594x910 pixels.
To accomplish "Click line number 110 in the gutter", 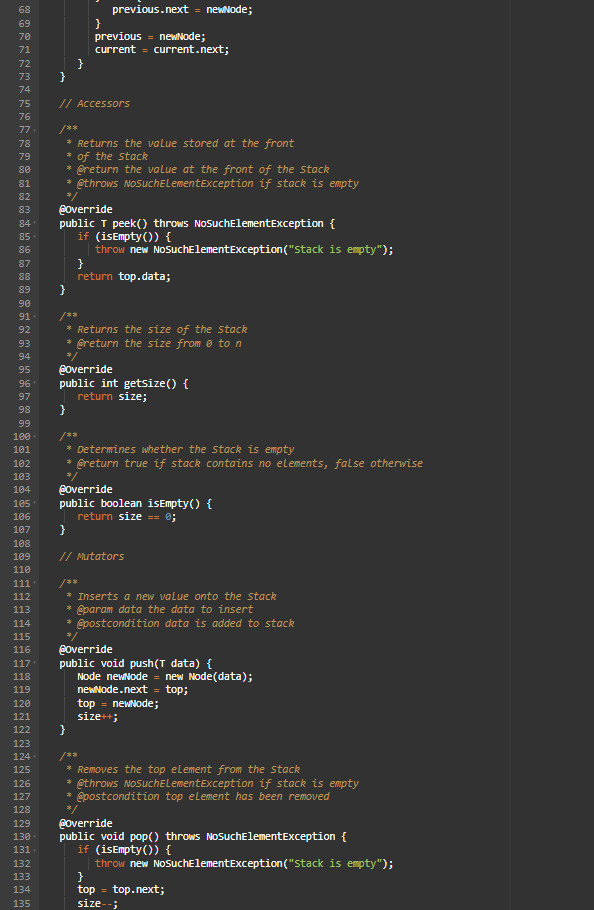I will click(x=21, y=570).
